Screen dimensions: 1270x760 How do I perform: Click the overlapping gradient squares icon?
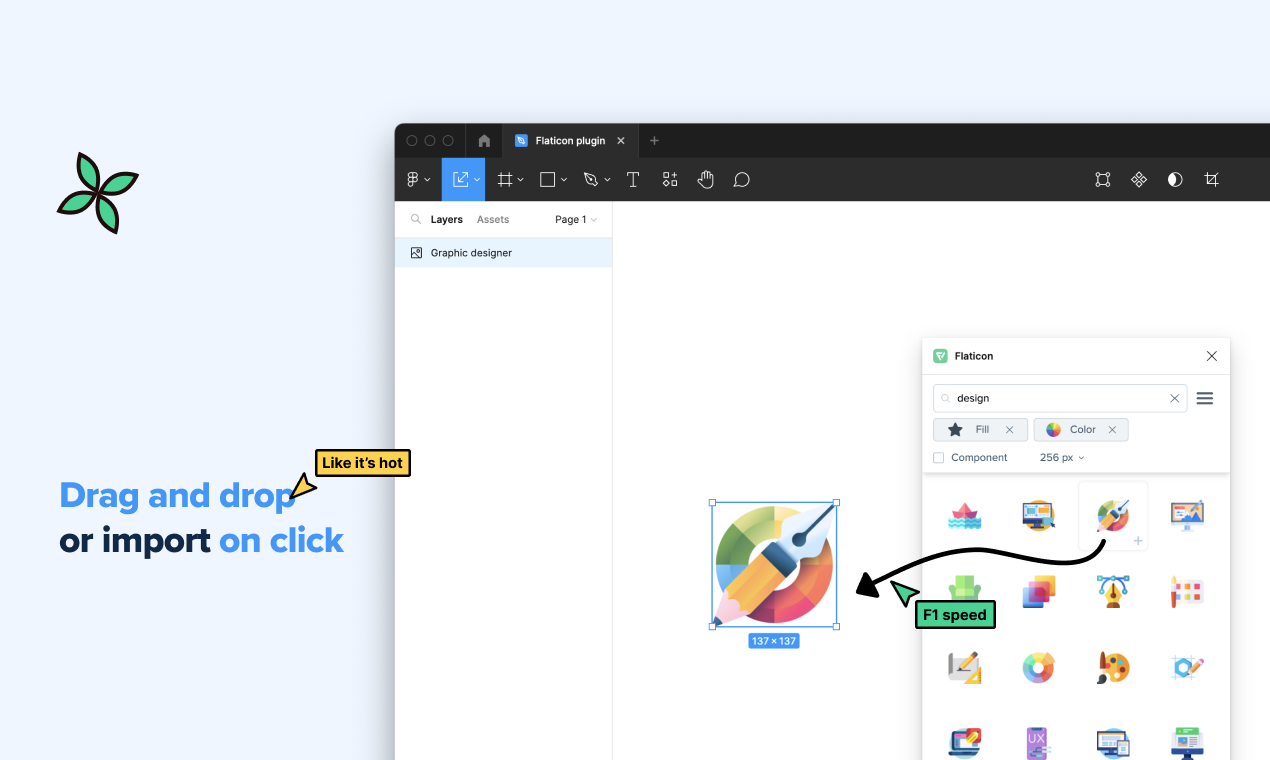coord(1038,591)
